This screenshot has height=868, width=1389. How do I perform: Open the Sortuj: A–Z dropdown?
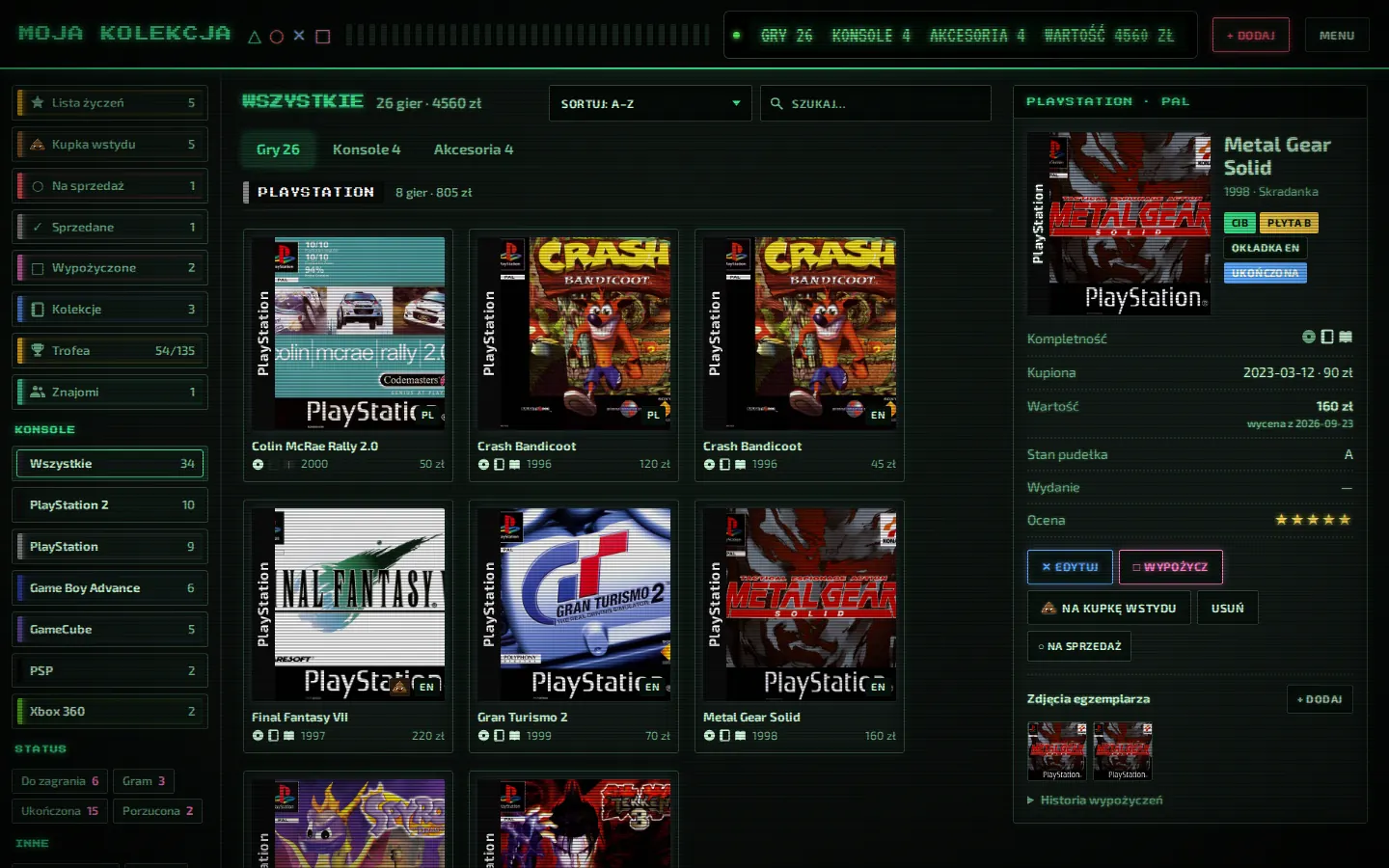click(x=650, y=103)
